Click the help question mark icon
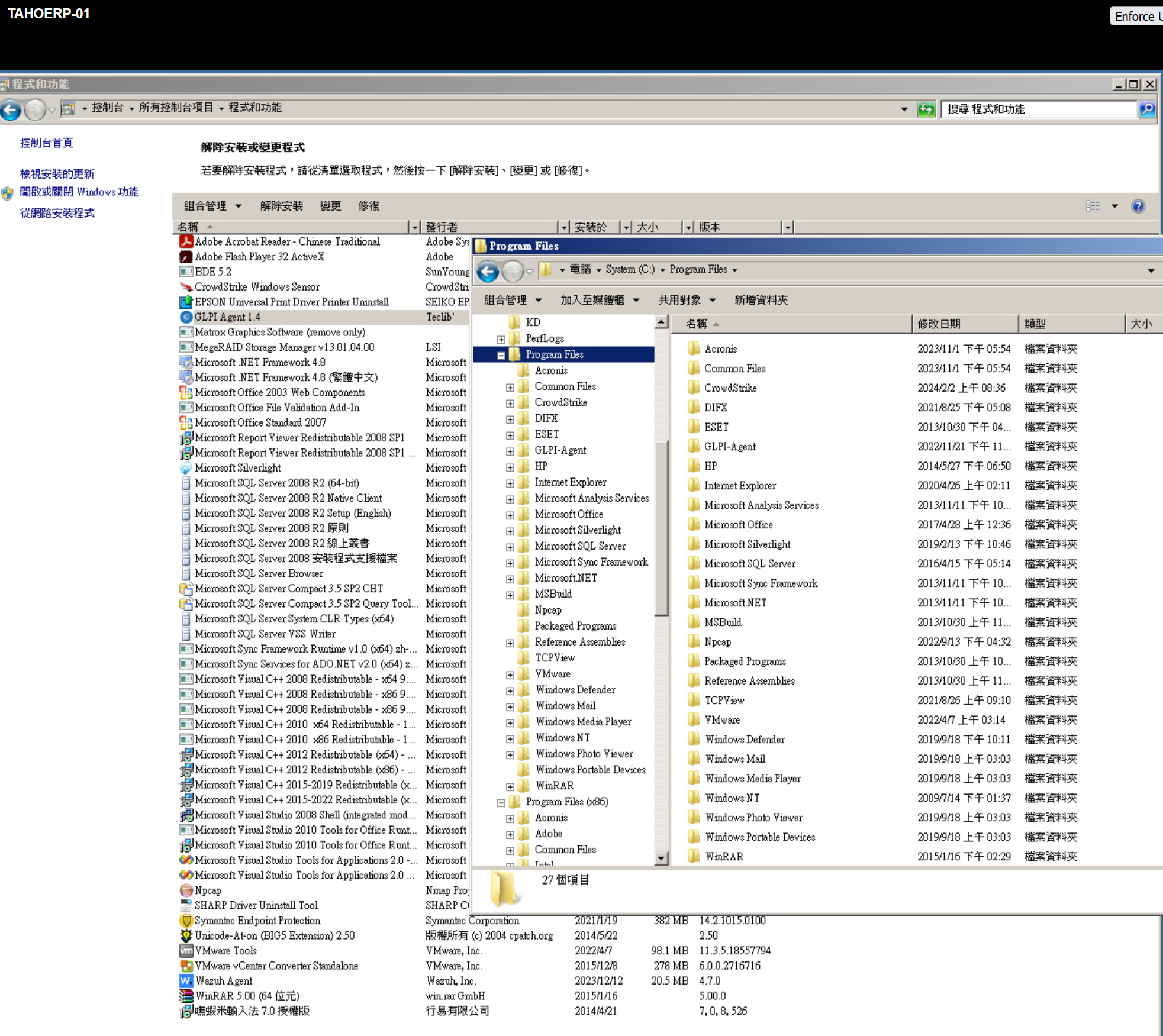This screenshot has height=1036, width=1163. point(1138,206)
